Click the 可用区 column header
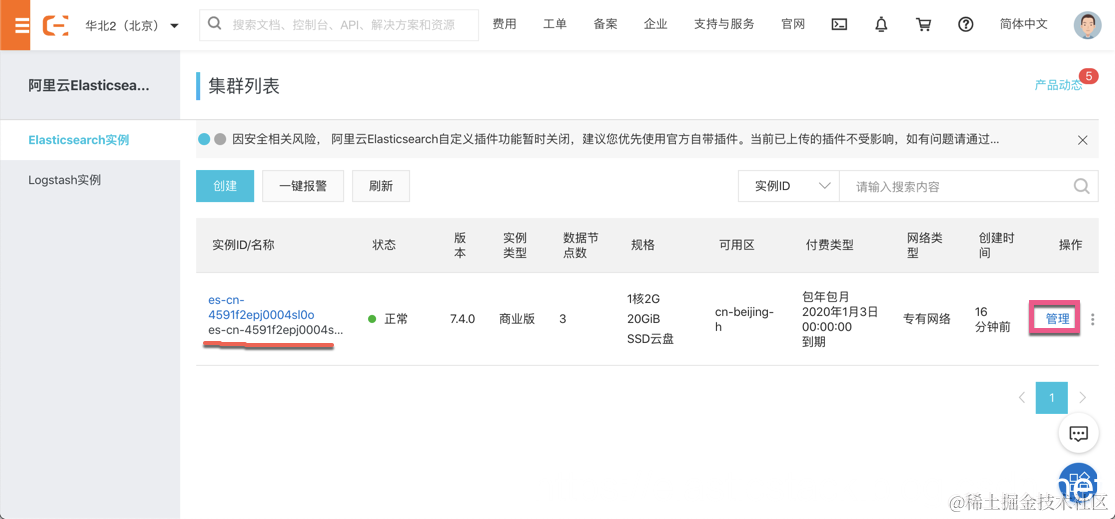 (737, 245)
